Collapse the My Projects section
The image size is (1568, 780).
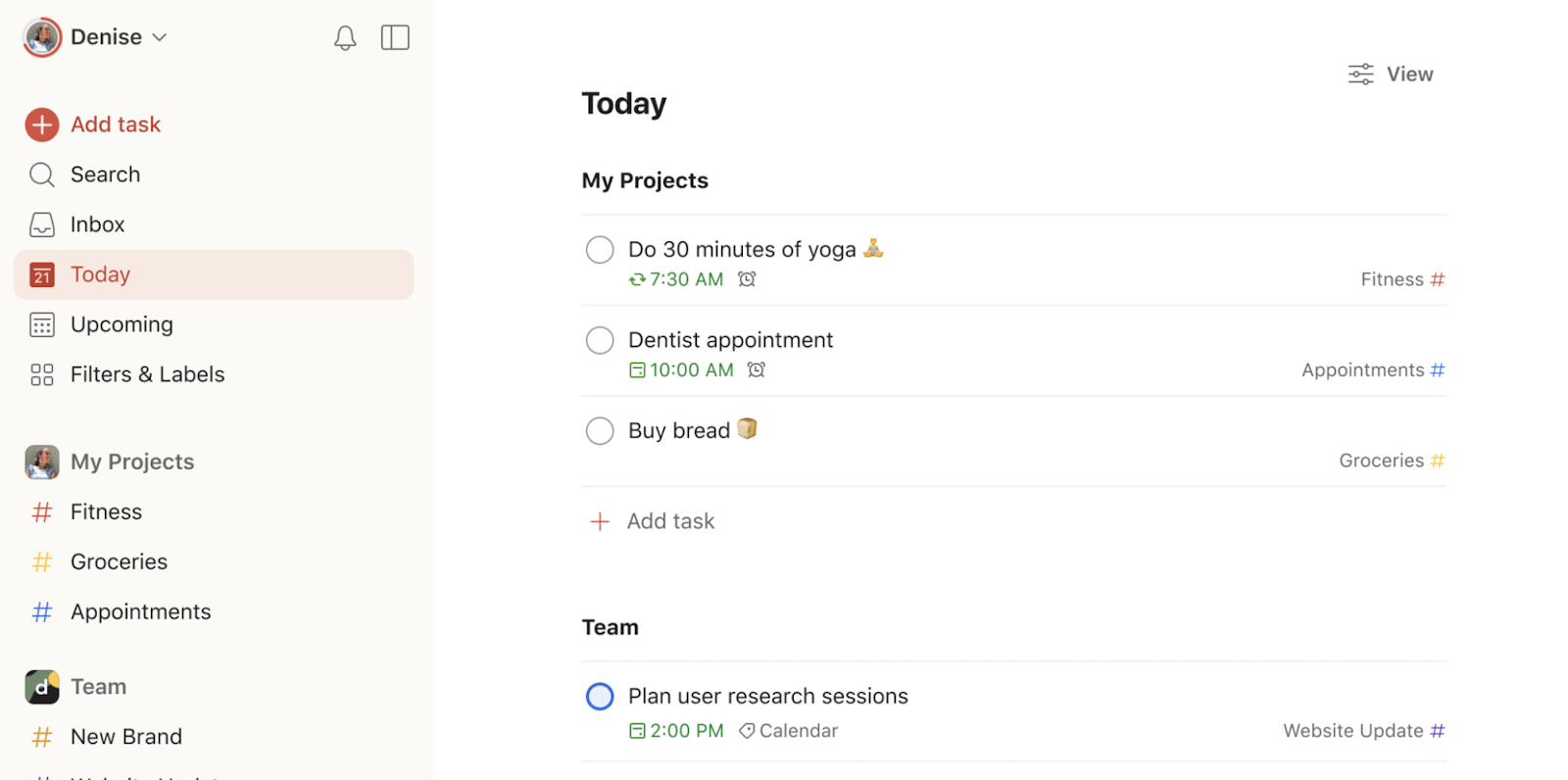click(131, 462)
